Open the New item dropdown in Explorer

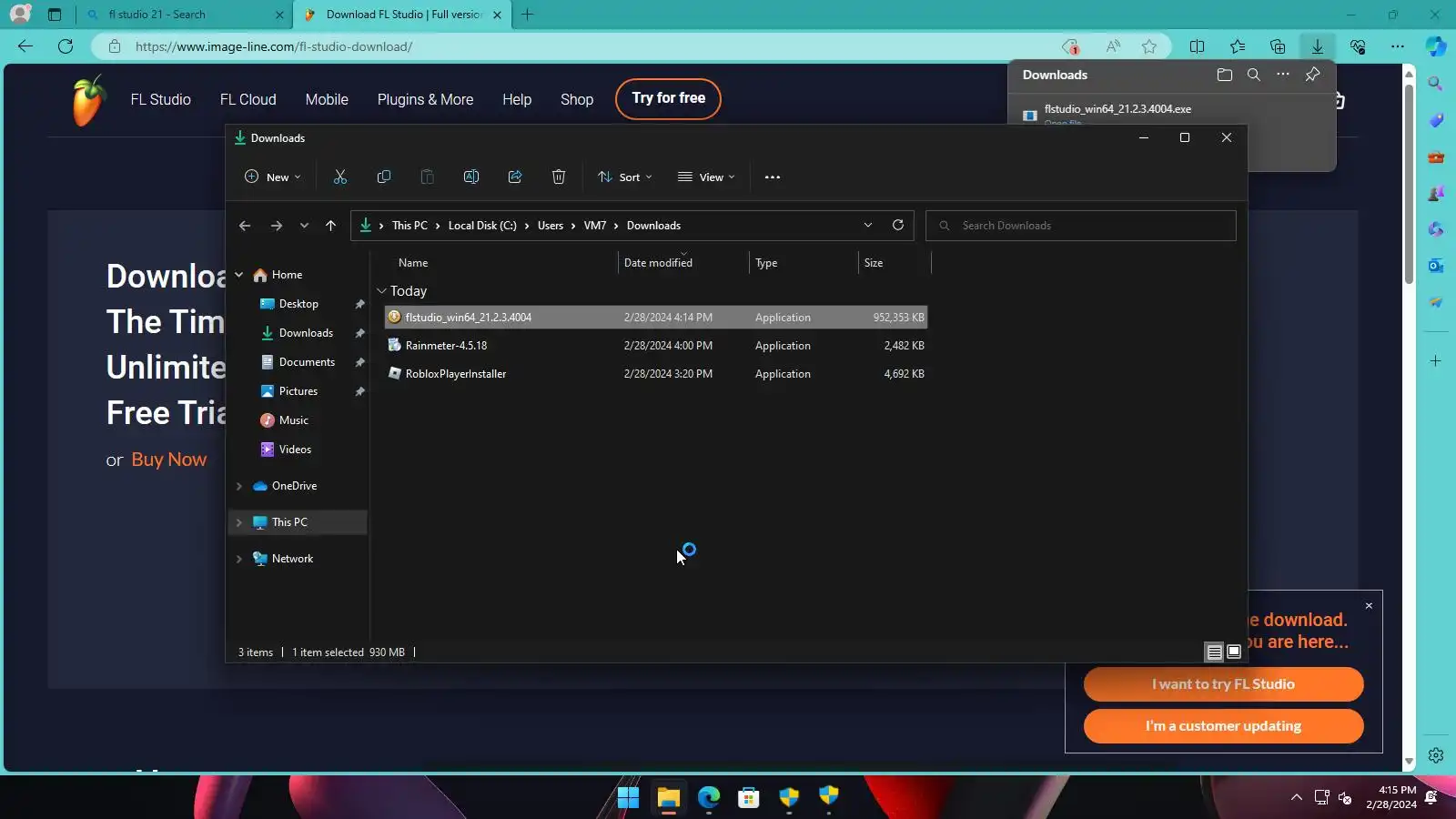[x=273, y=177]
